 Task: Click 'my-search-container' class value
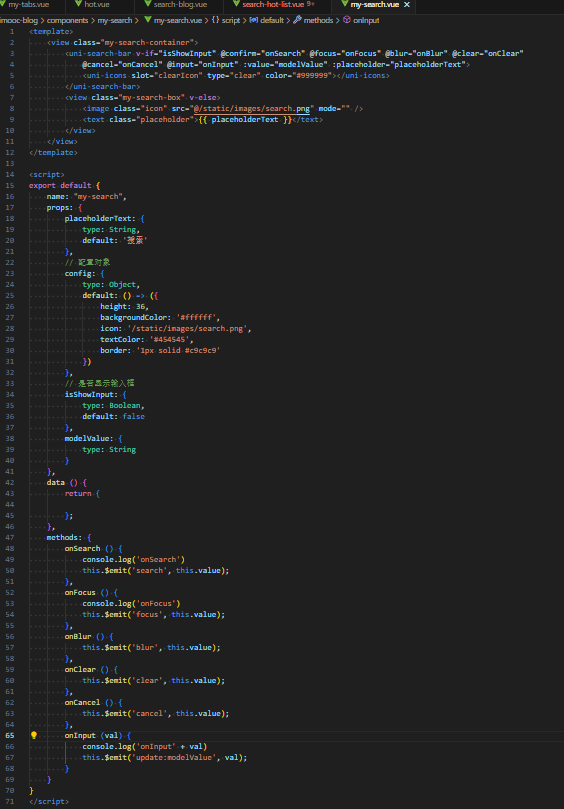pos(148,42)
